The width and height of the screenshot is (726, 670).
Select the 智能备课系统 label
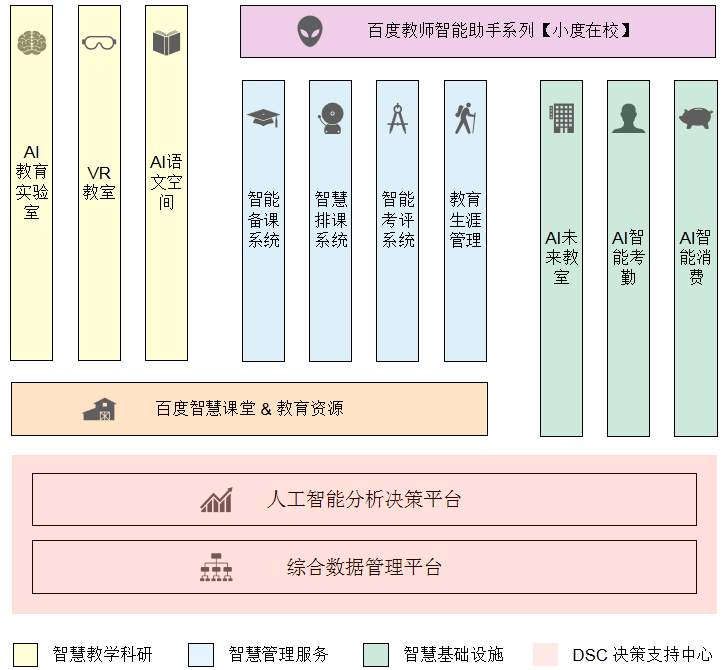click(x=263, y=220)
